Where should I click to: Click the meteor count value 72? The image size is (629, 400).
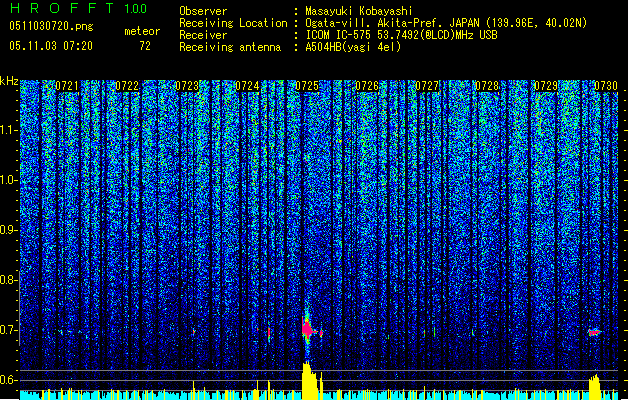[x=145, y=46]
